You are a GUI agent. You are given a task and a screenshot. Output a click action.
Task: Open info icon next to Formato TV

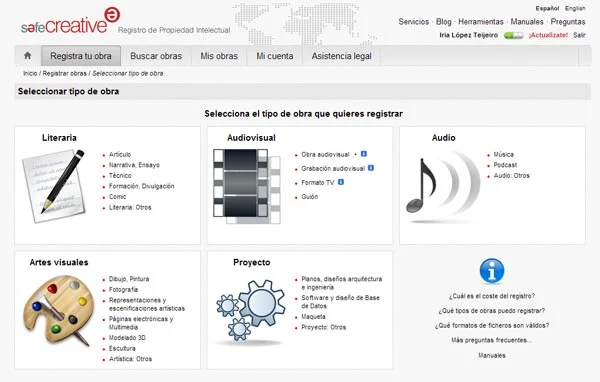pos(341,182)
